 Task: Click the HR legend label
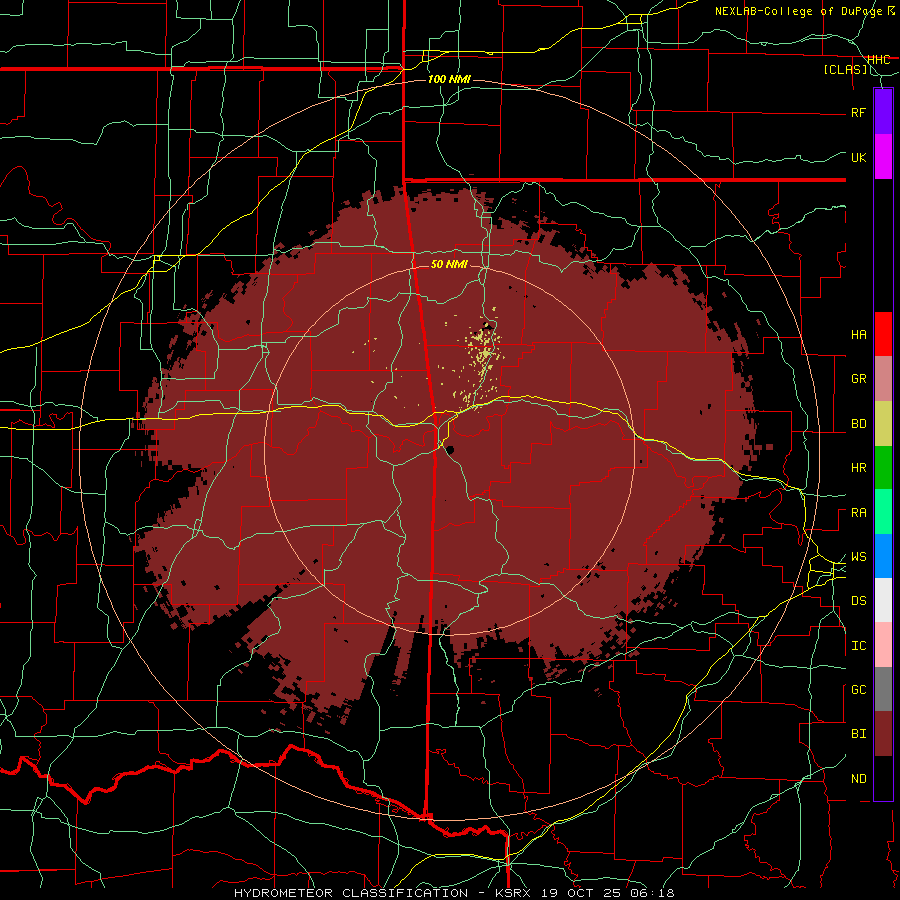[x=859, y=467]
